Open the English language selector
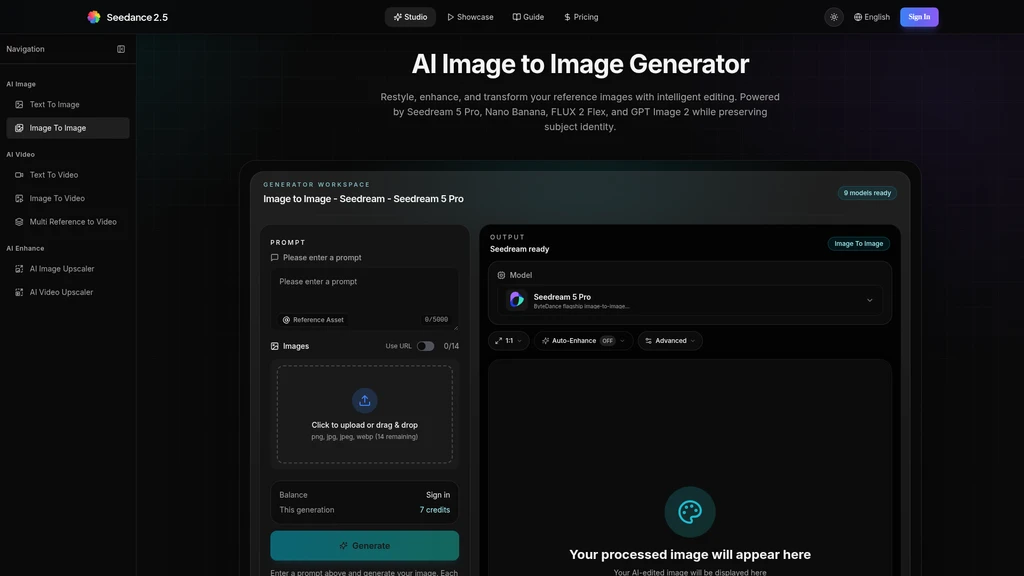 872,17
